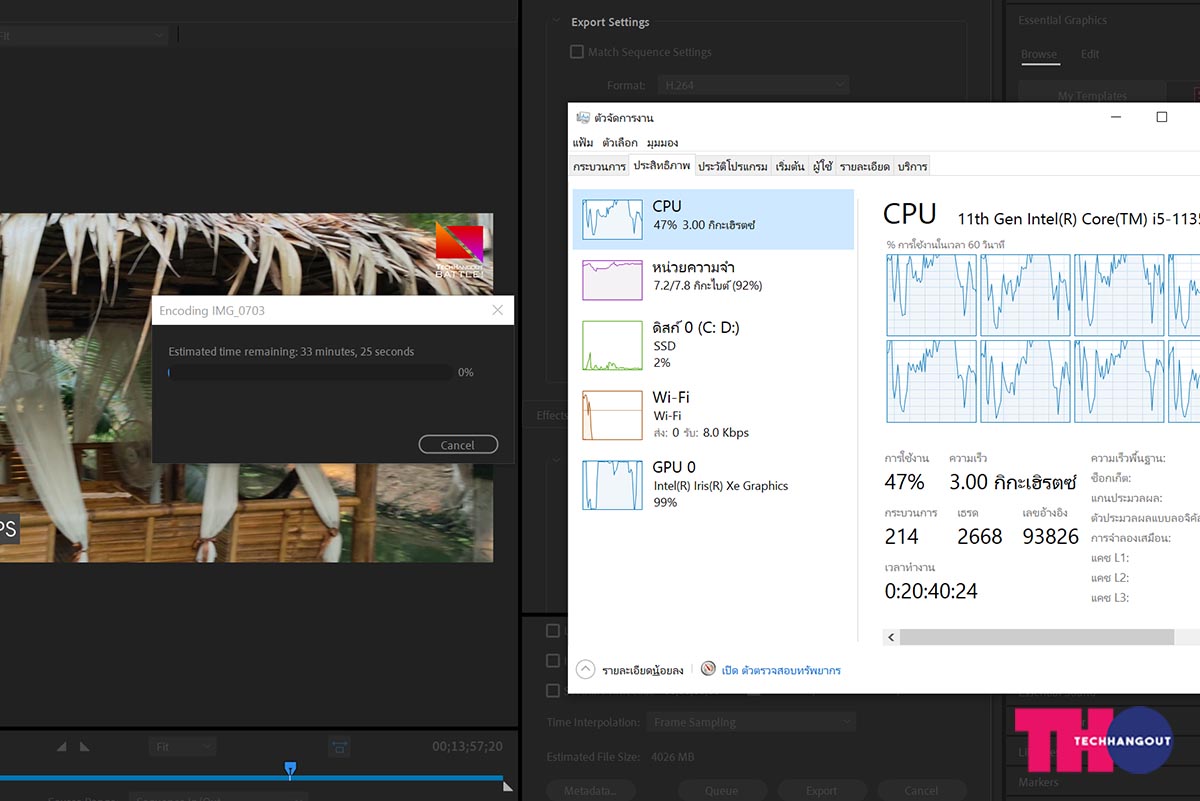Screen dimensions: 1200x801
Task: Go to the เริ่มต้น (Startup) tab
Action: tap(790, 166)
